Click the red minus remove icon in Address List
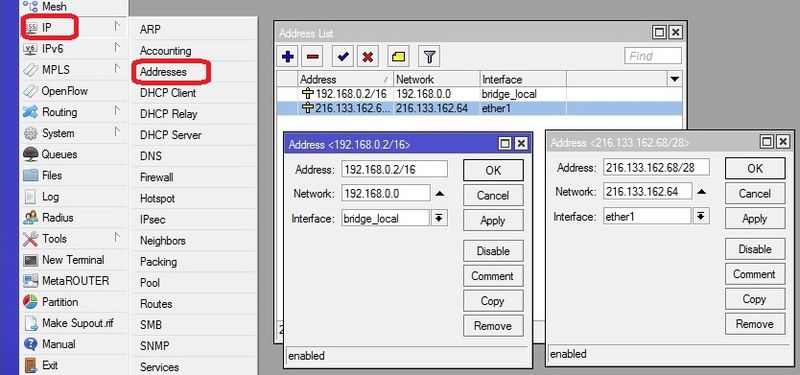Image resolution: width=800 pixels, height=375 pixels. point(312,57)
